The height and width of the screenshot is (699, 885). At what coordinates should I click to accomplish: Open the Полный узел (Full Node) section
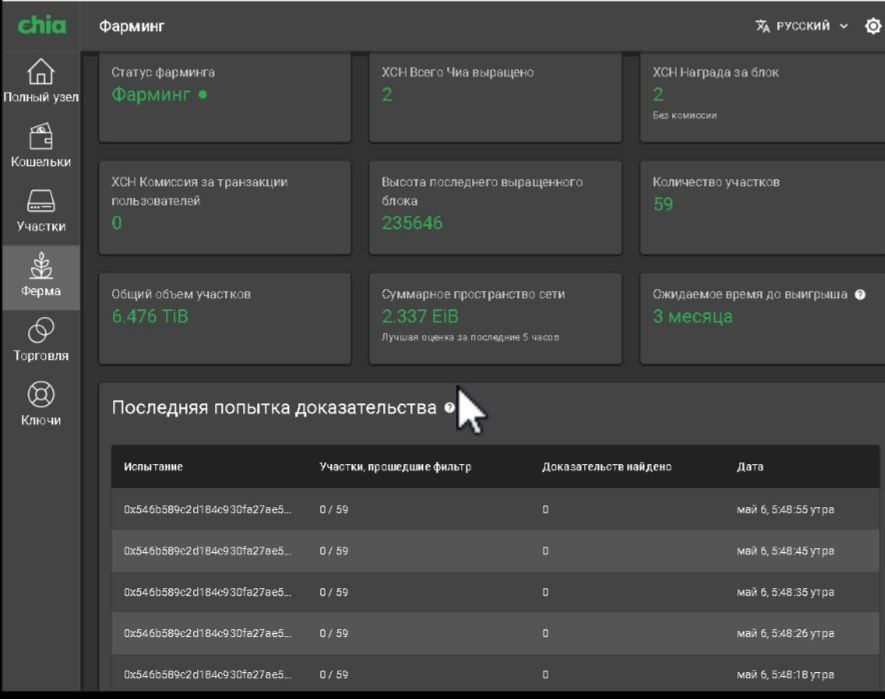pos(41,81)
